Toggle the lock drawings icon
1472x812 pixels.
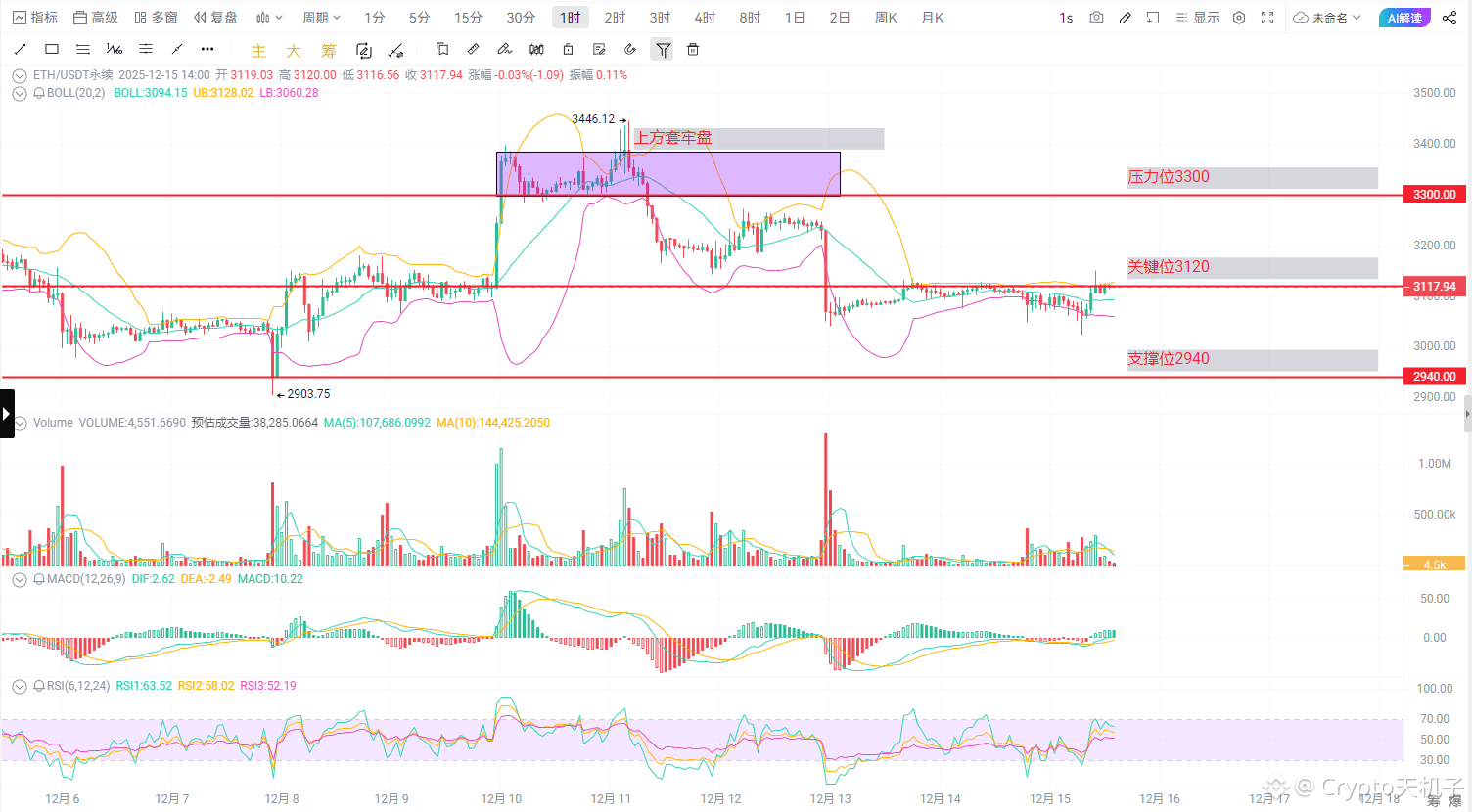coord(568,49)
